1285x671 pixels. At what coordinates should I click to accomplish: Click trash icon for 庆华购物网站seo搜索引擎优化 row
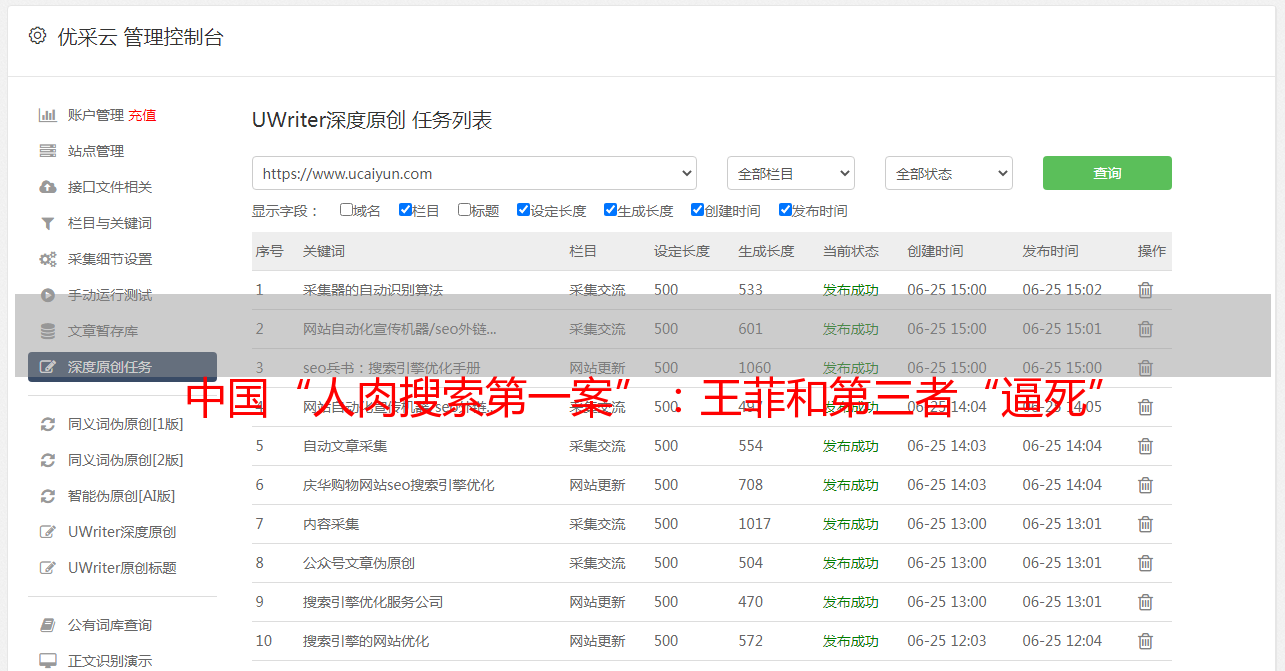click(x=1146, y=485)
